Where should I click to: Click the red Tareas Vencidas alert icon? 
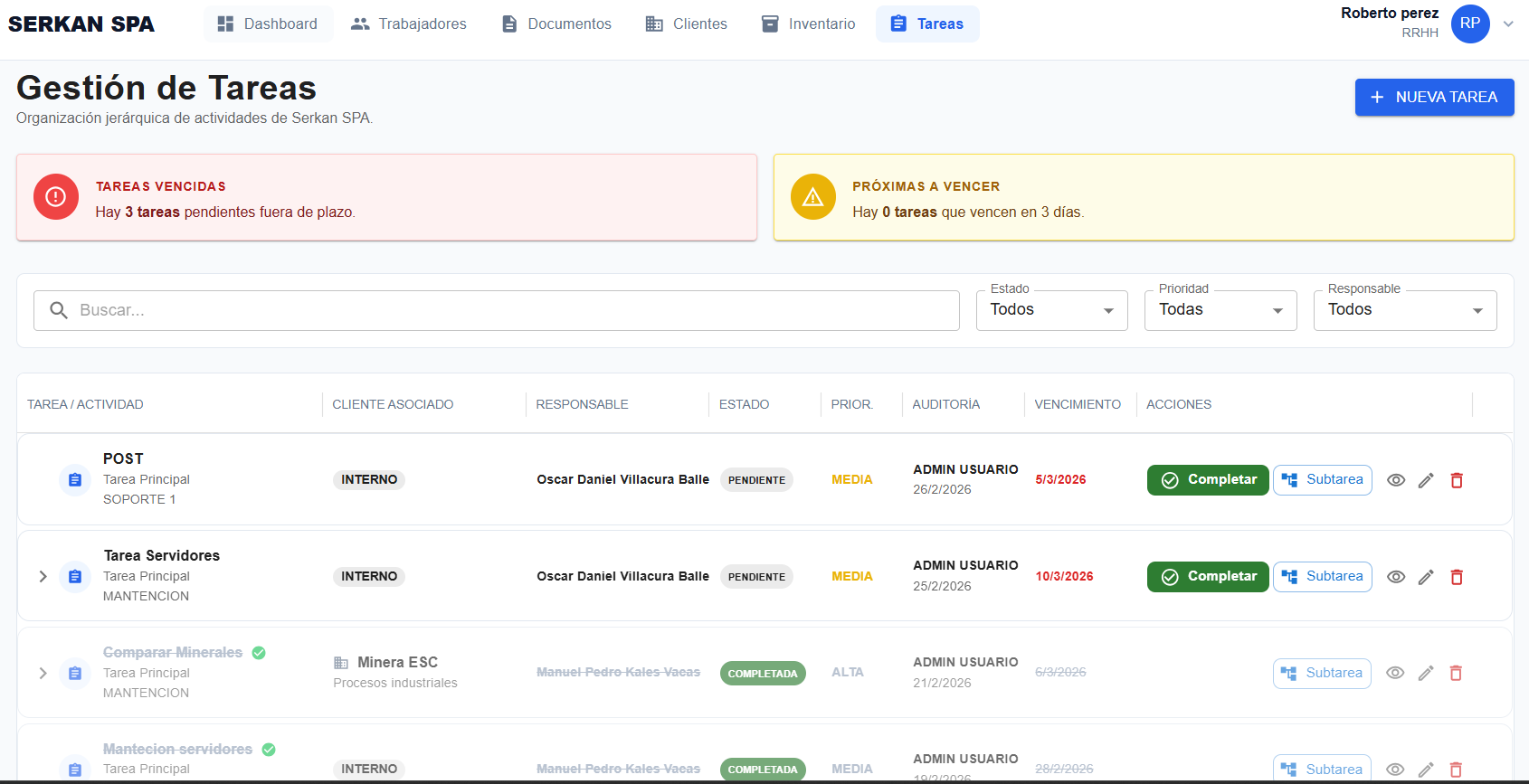click(56, 197)
